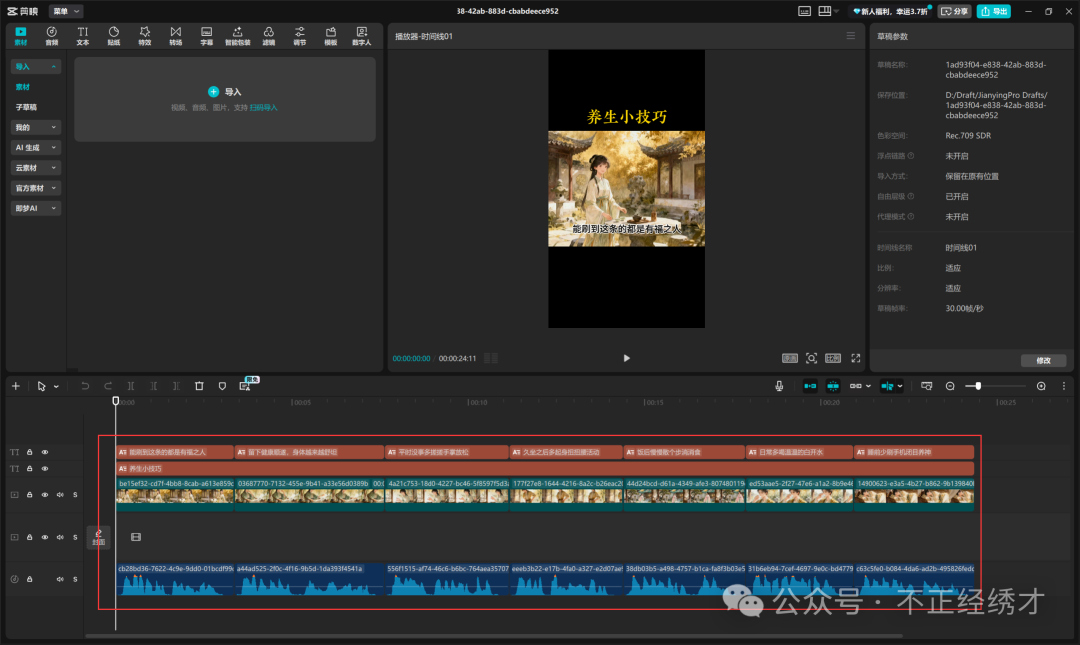Image resolution: width=1080 pixels, height=645 pixels.
Task: Click the 新人福利 newcomer benefits link
Action: tap(891, 11)
